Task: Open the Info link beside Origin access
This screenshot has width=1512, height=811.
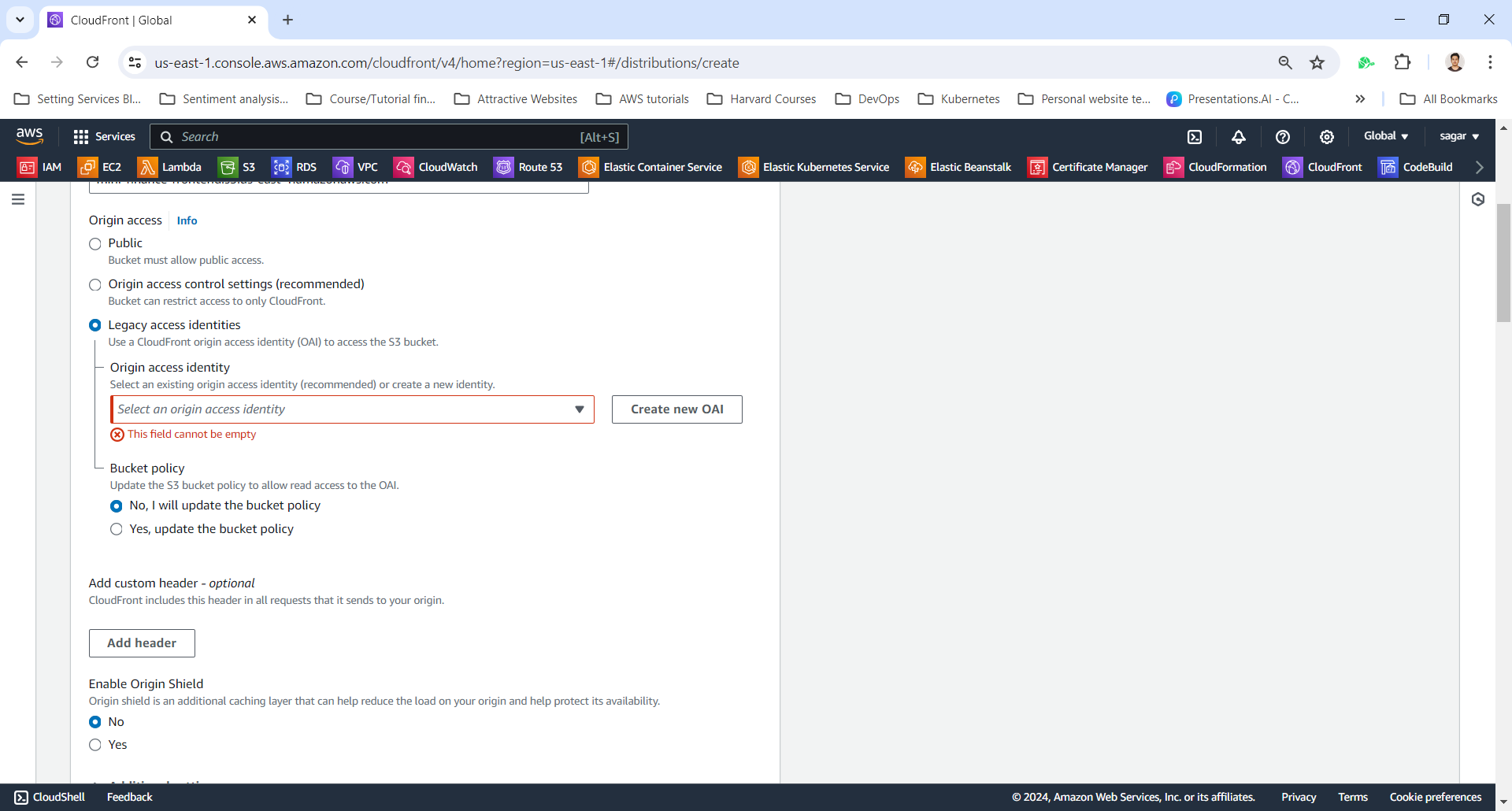Action: pyautogui.click(x=187, y=220)
